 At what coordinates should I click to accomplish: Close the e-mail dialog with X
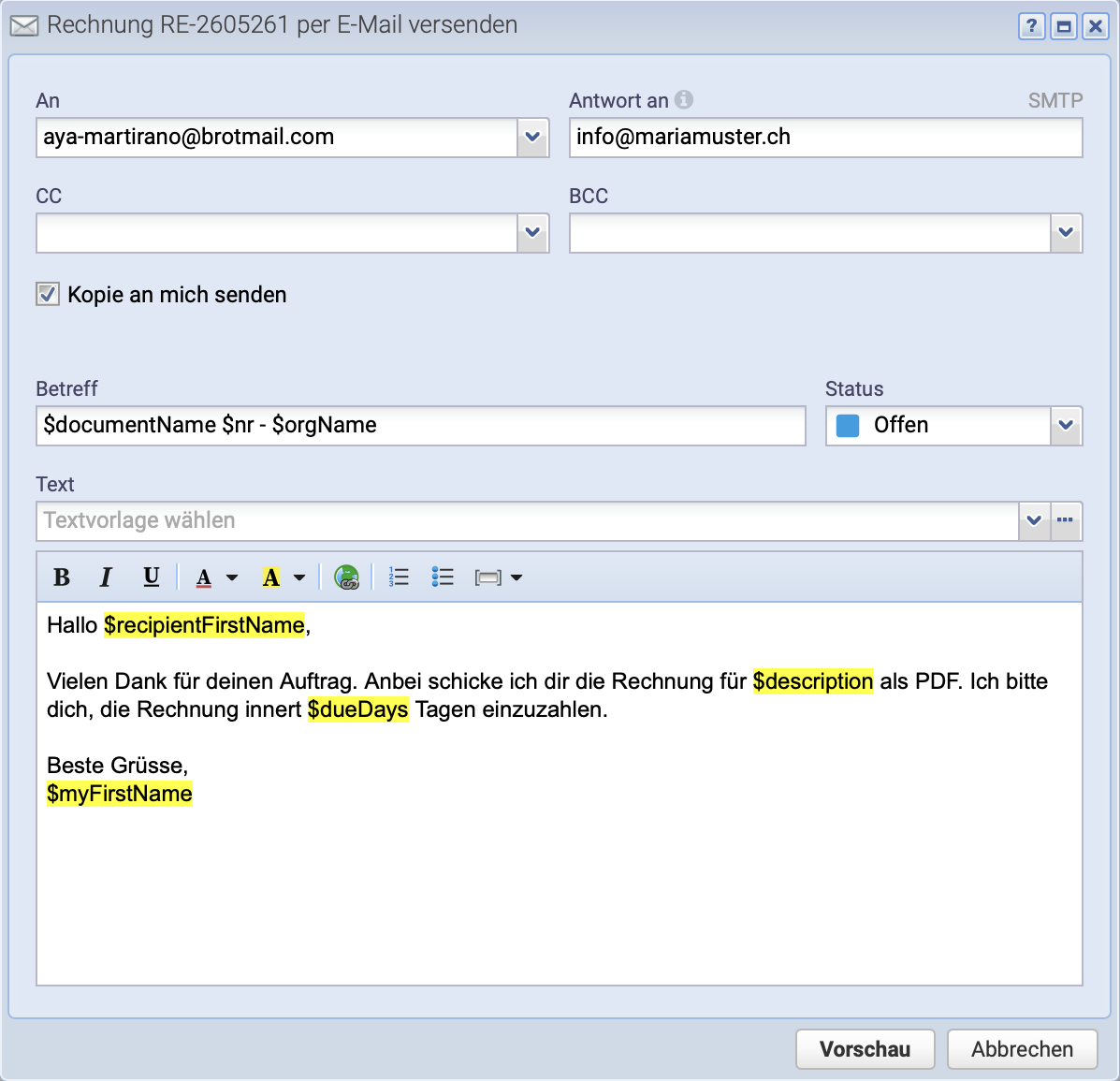(x=1095, y=27)
